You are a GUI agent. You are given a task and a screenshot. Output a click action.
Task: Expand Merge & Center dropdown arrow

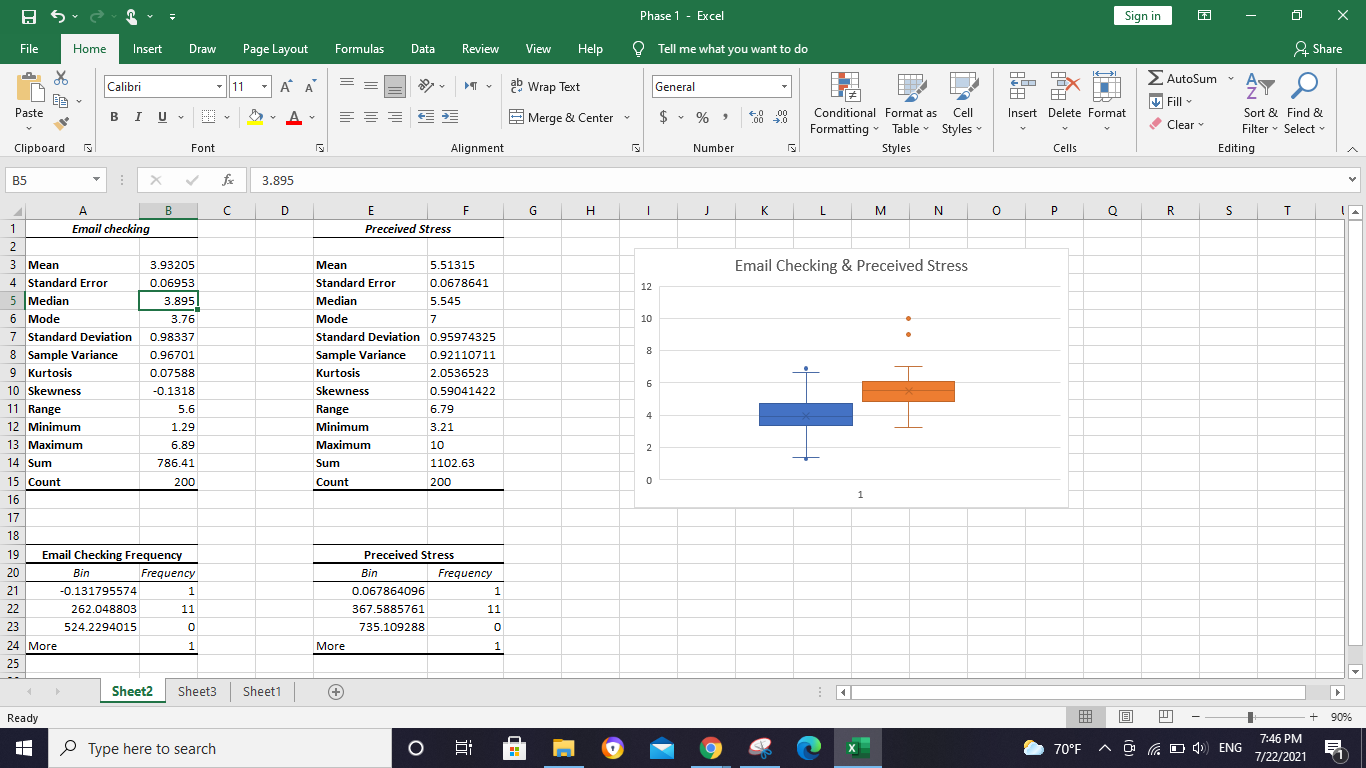tap(627, 118)
